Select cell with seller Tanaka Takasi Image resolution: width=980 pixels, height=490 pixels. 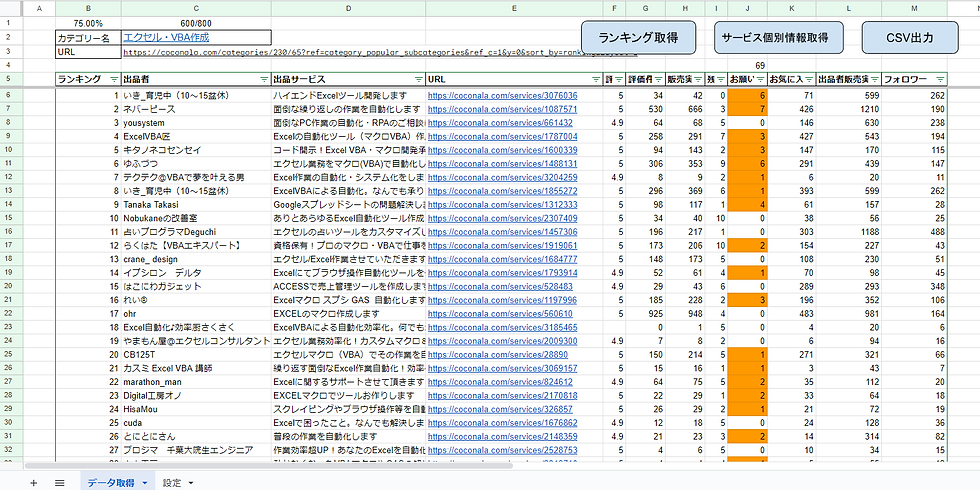[x=196, y=204]
